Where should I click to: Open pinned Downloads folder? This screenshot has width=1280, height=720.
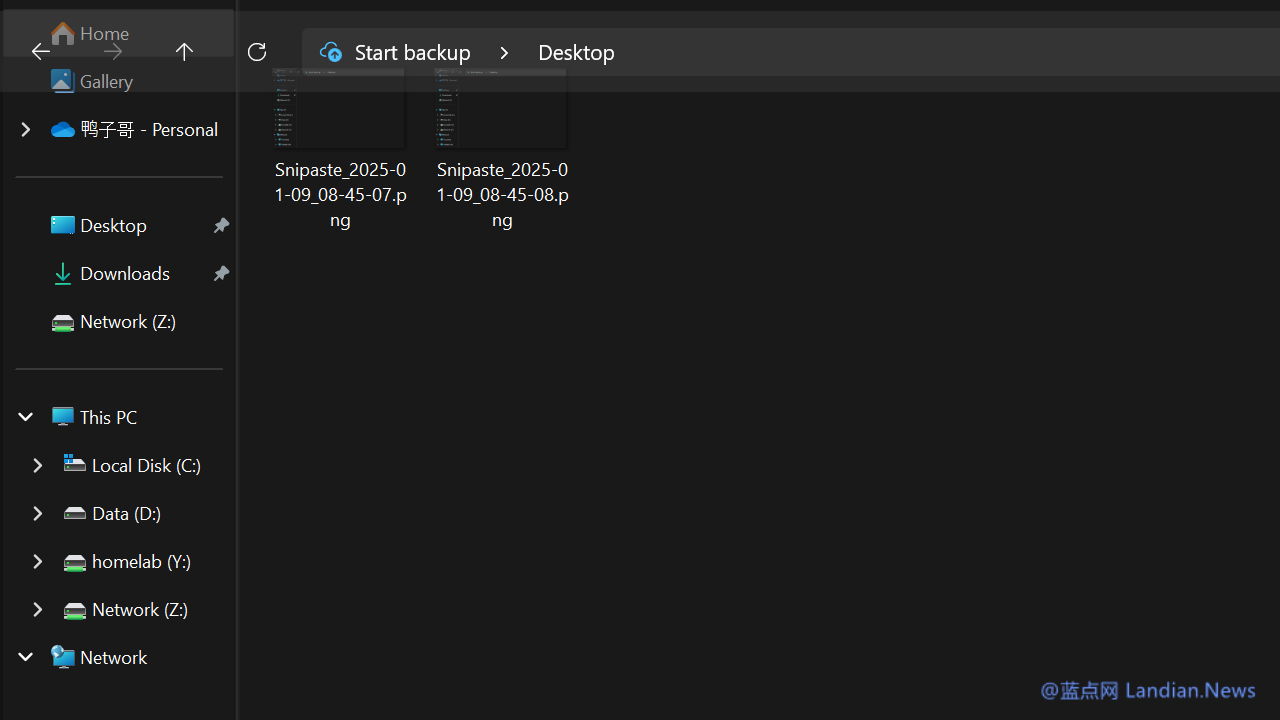[x=125, y=273]
